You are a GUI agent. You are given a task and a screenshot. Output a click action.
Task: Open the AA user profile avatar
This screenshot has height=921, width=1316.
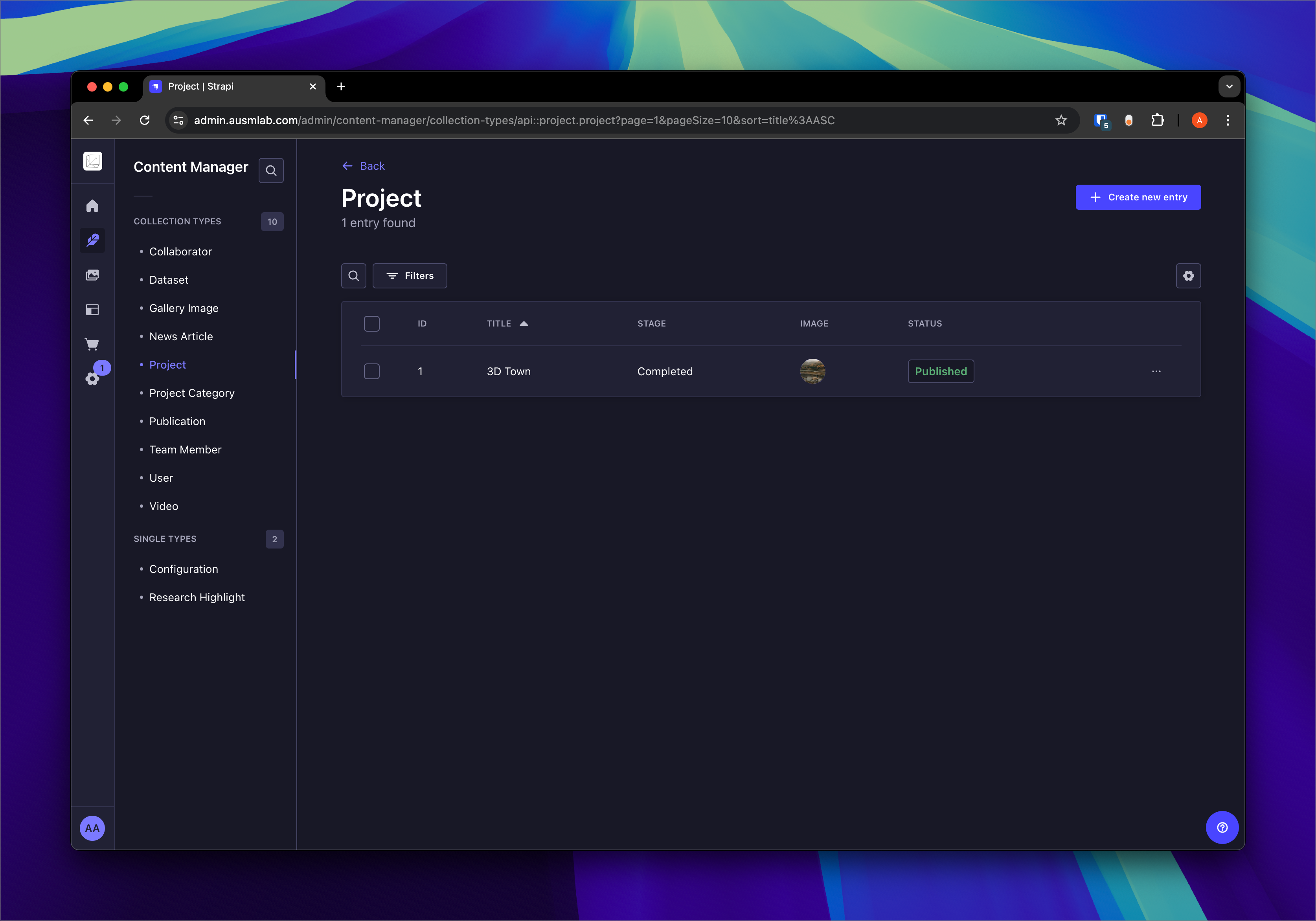(x=92, y=827)
